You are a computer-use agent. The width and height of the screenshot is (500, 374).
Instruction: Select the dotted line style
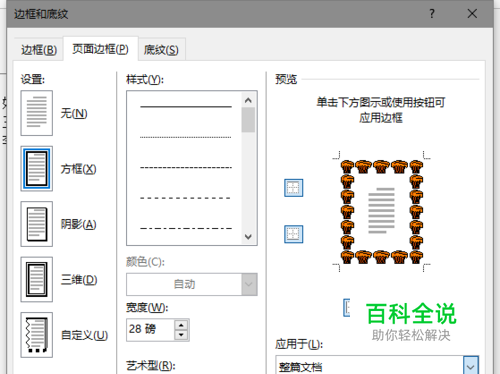tap(186, 137)
